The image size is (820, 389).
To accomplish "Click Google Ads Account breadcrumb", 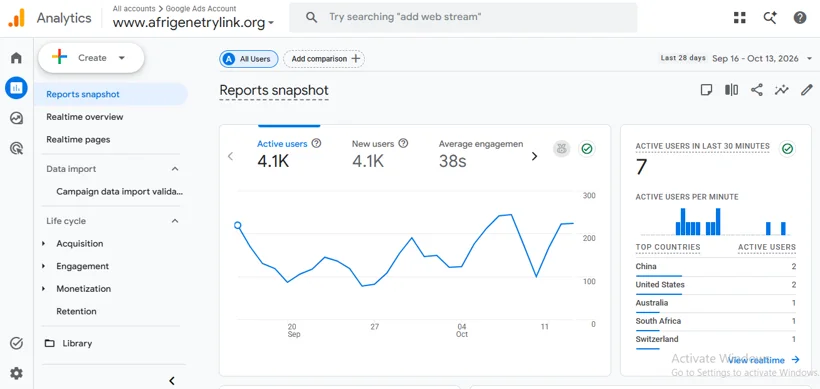I will click(x=201, y=8).
